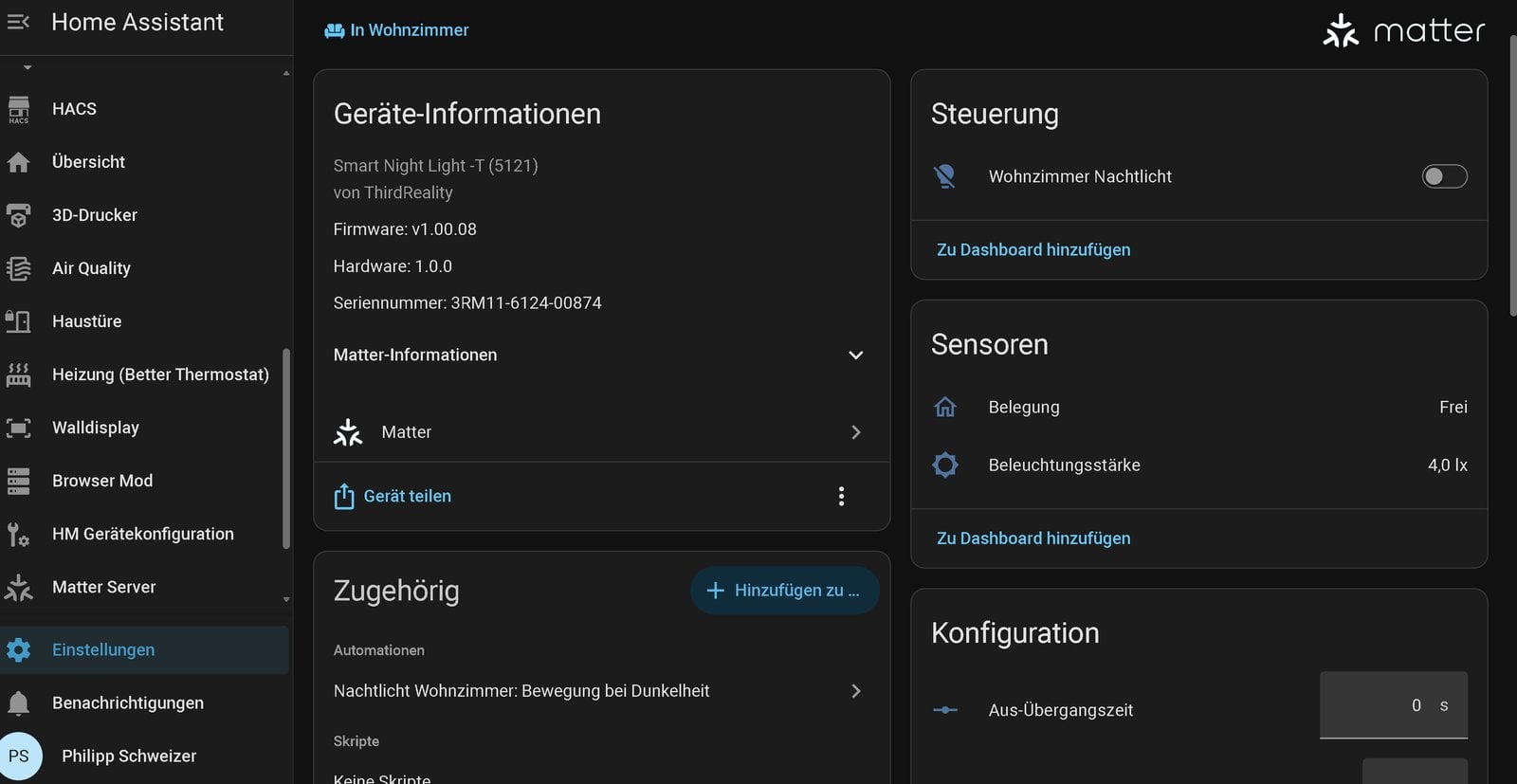Image resolution: width=1517 pixels, height=784 pixels.
Task: Click the Wohnzimmer Nachtlicht light icon
Action: coord(945,176)
